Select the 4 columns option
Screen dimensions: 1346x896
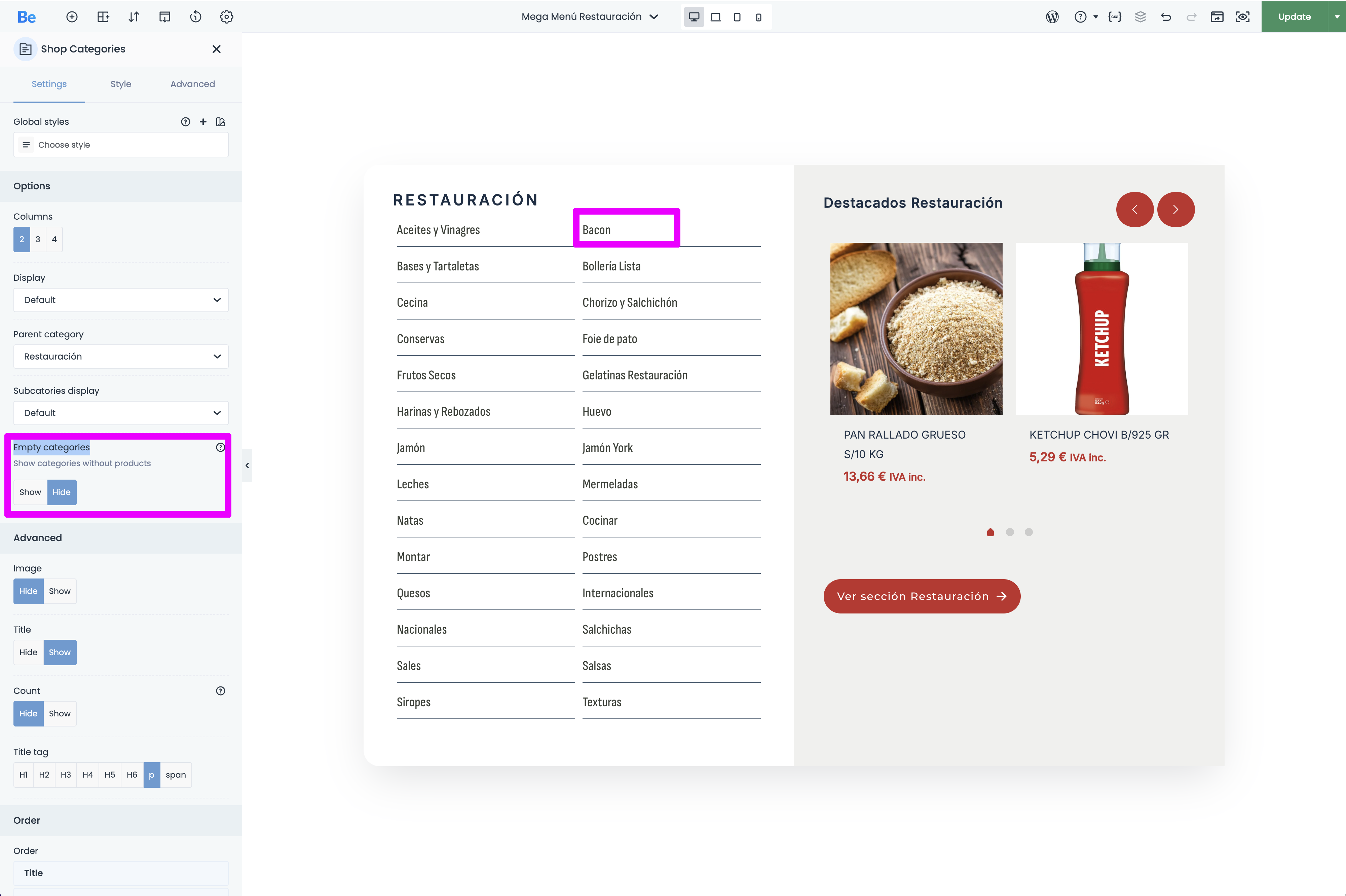click(54, 239)
